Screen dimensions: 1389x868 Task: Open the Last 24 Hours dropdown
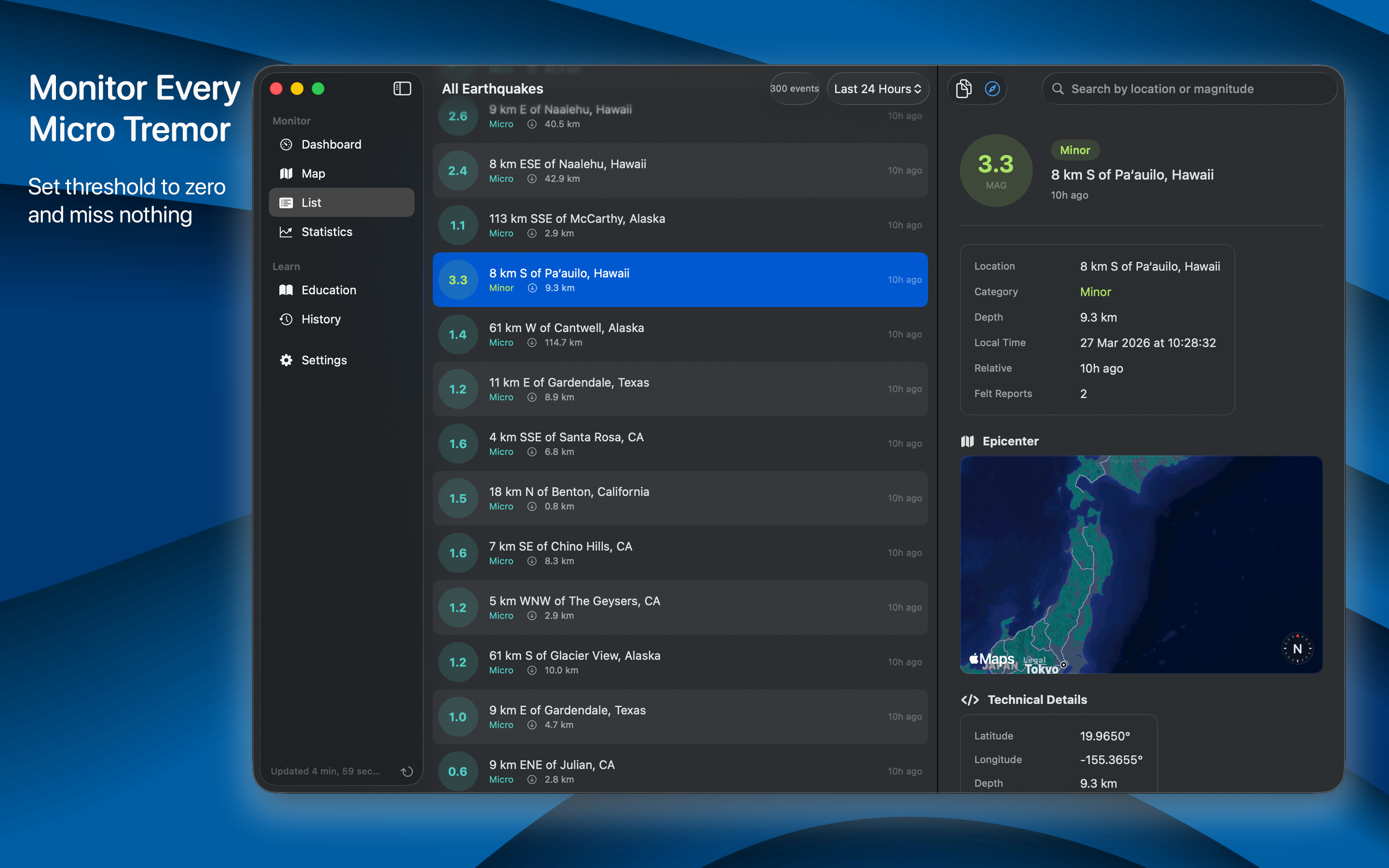(877, 88)
